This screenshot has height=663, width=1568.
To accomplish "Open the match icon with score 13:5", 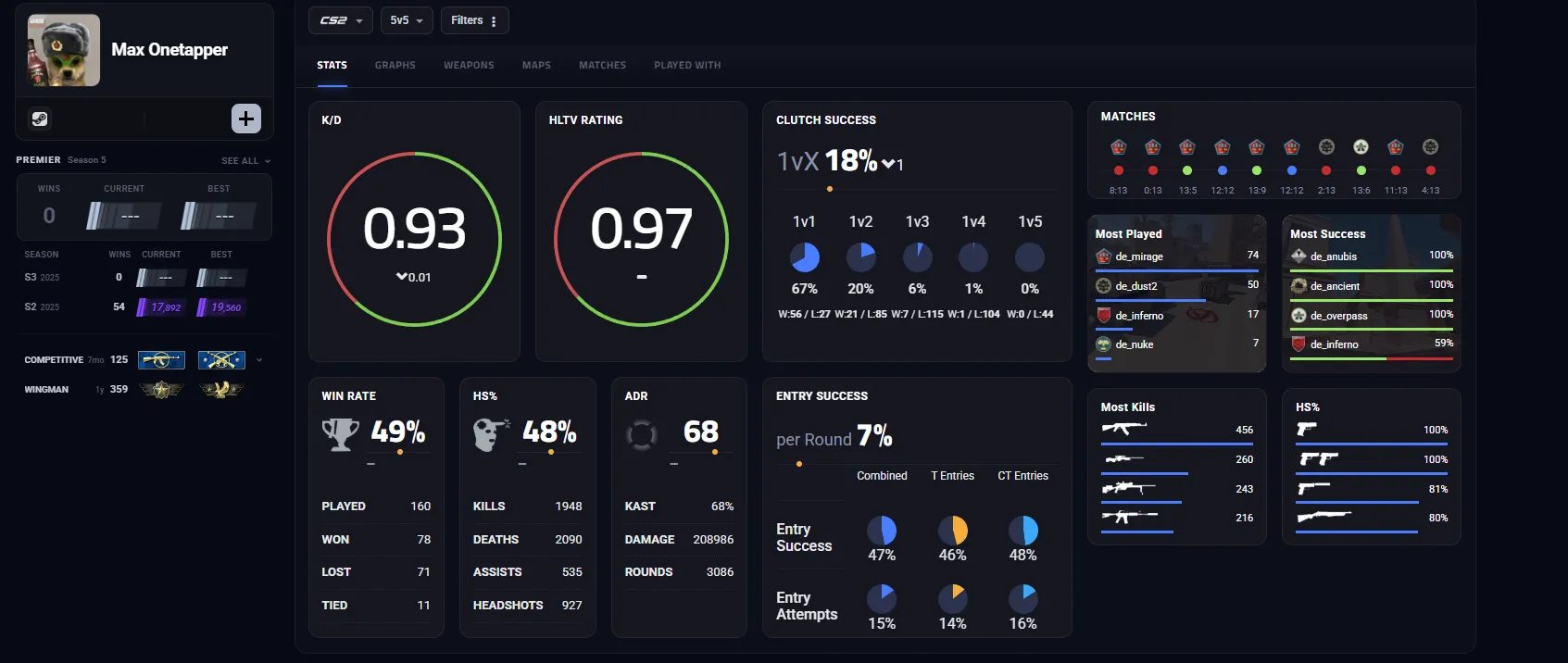I will 1187,147.
